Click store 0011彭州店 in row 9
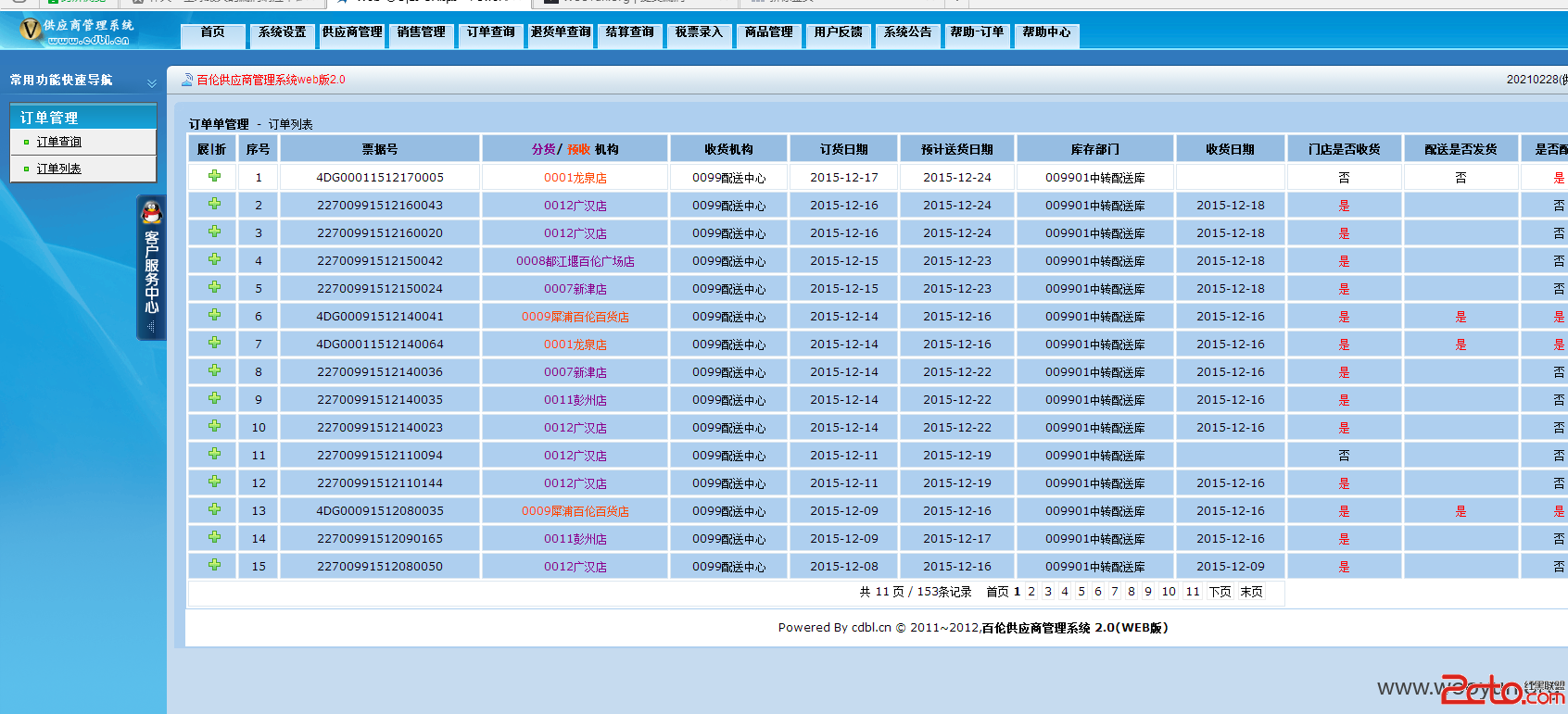This screenshot has width=1568, height=714. tap(575, 400)
